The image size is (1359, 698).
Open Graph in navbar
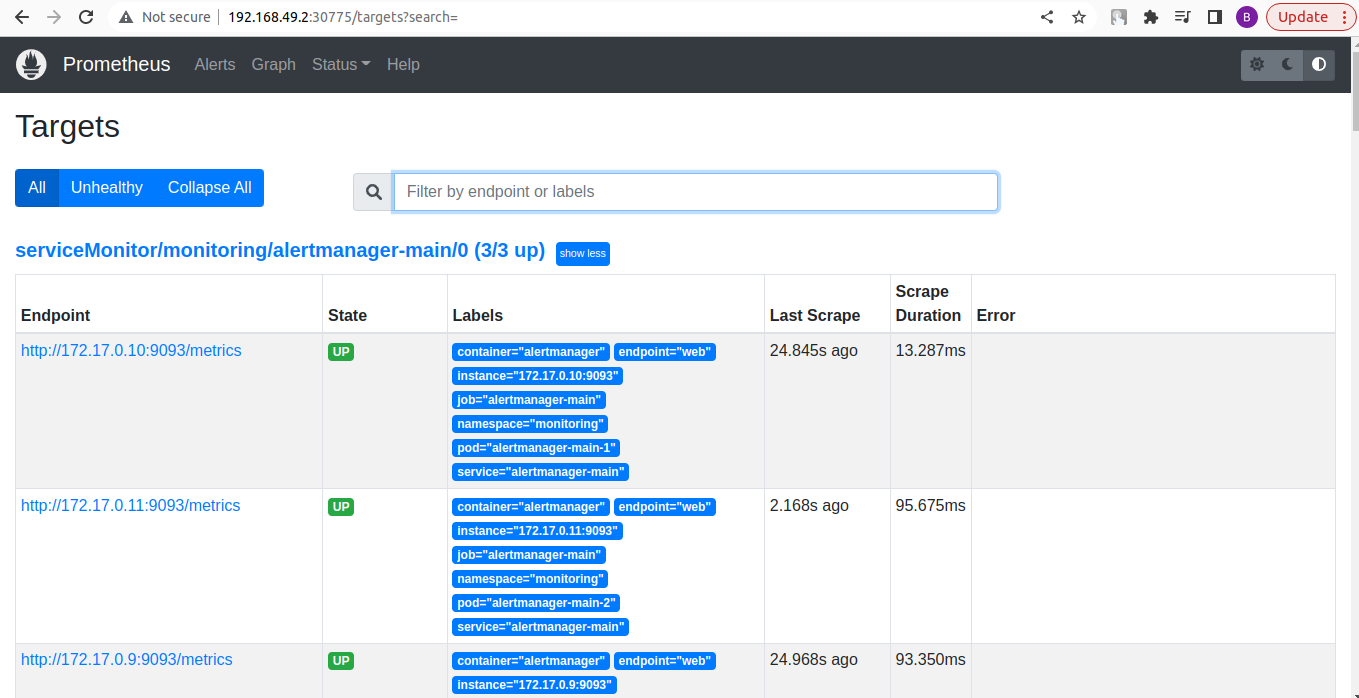(x=274, y=64)
